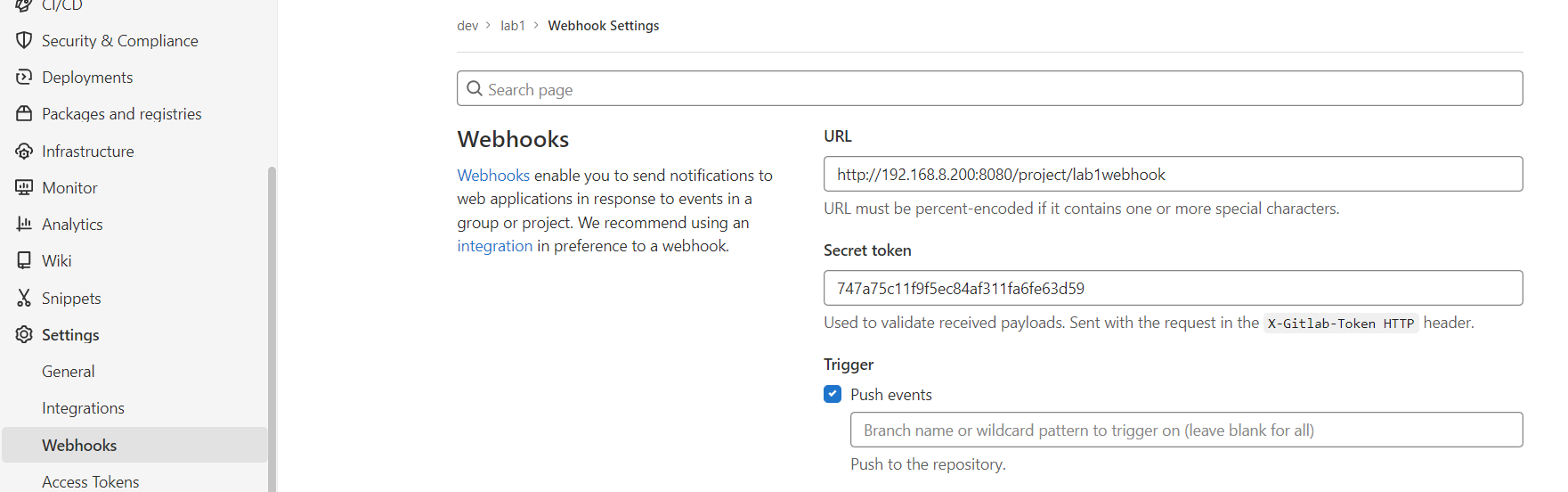The image size is (1568, 492).
Task: Click the branch name wildcard pattern field
Action: coord(1186,430)
